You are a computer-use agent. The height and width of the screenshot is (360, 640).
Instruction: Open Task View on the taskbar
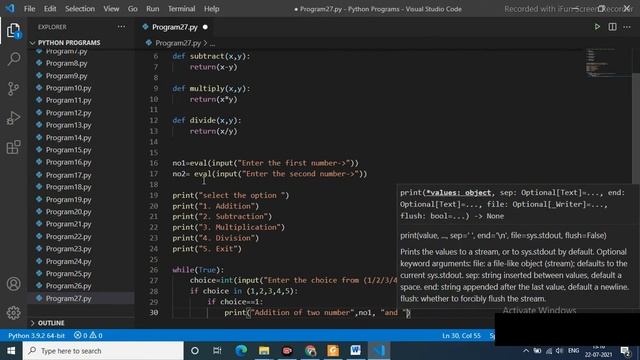point(217,351)
